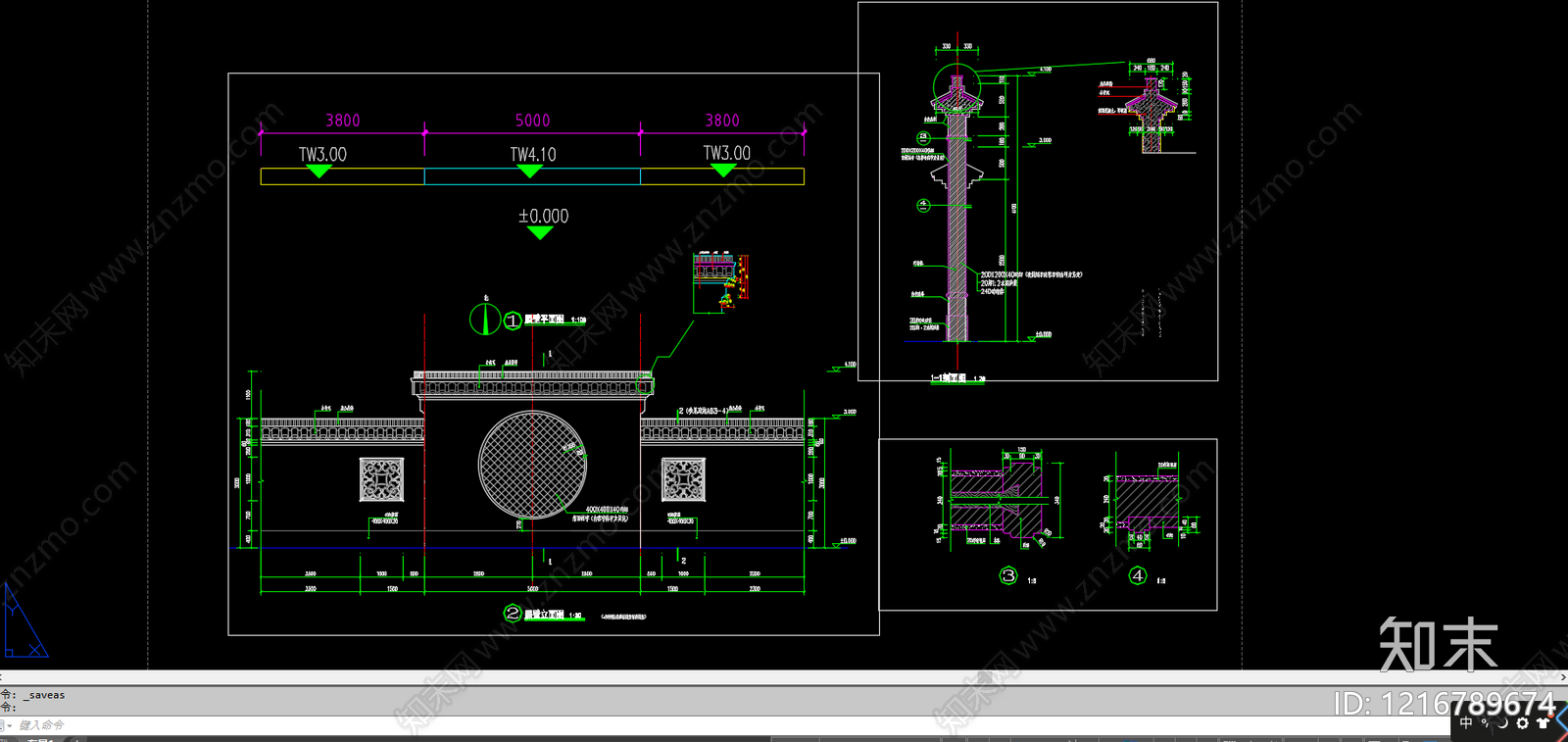Select the 5000 dimension text

533,121
